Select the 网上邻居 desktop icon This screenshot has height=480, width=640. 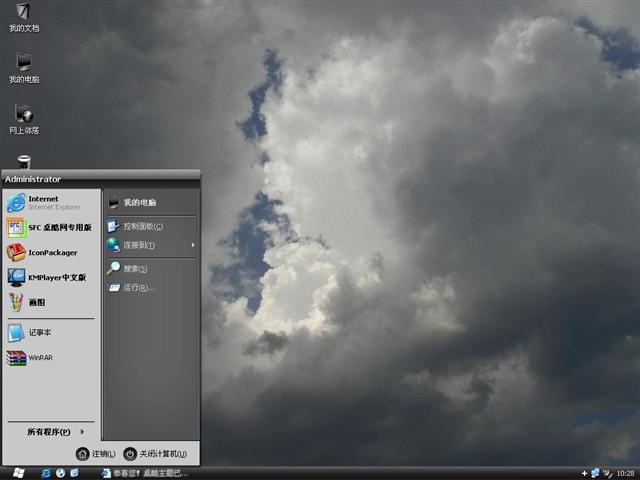pyautogui.click(x=24, y=119)
